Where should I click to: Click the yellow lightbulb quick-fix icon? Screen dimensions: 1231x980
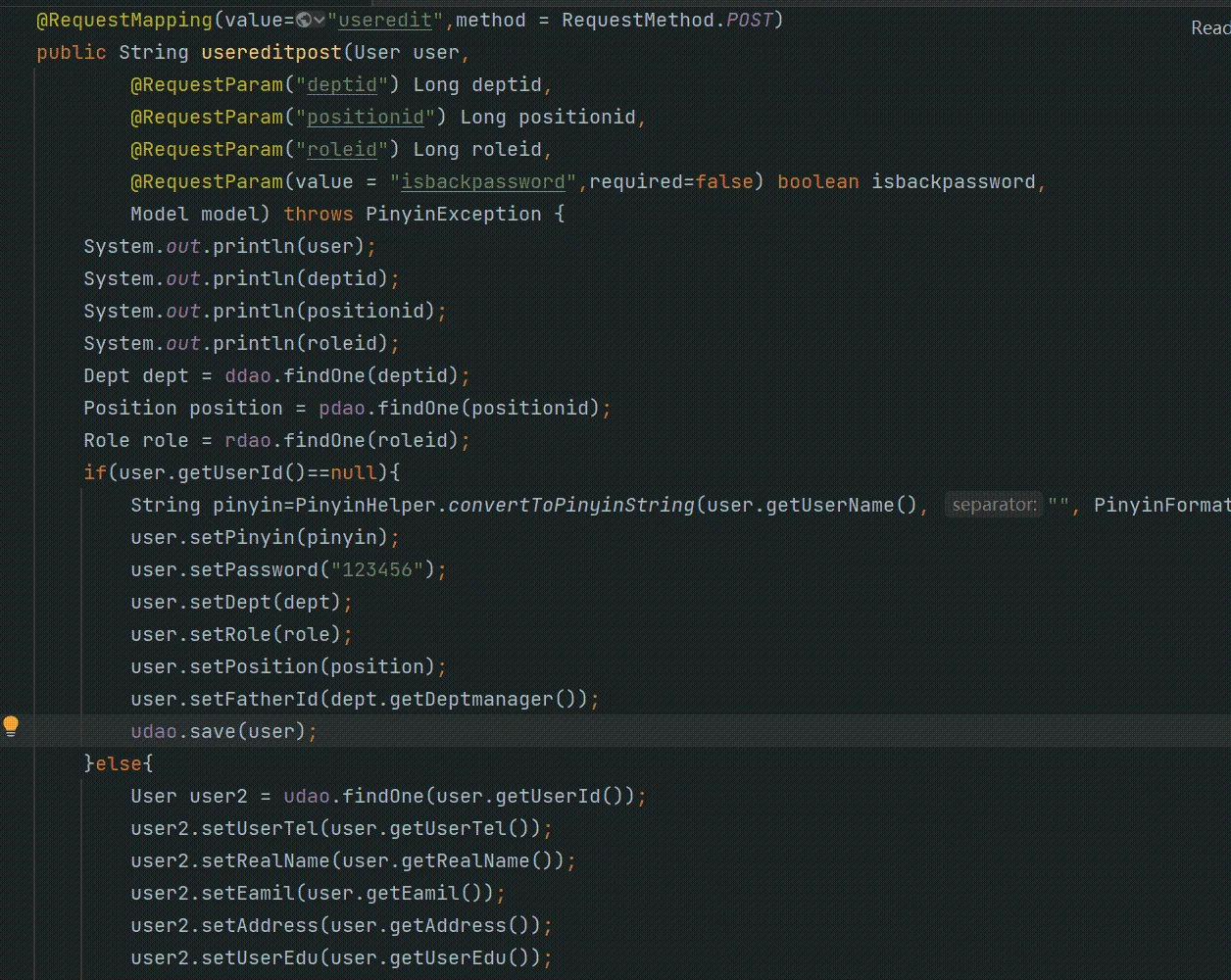coord(11,726)
